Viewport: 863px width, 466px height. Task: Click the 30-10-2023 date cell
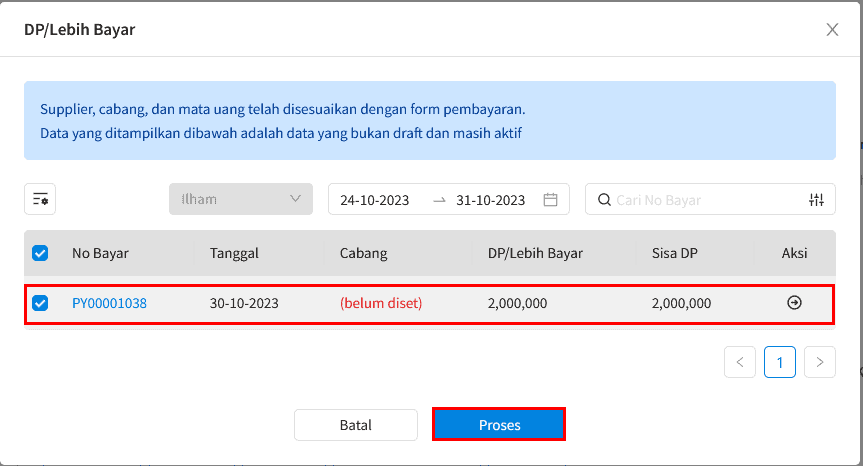pyautogui.click(x=244, y=303)
